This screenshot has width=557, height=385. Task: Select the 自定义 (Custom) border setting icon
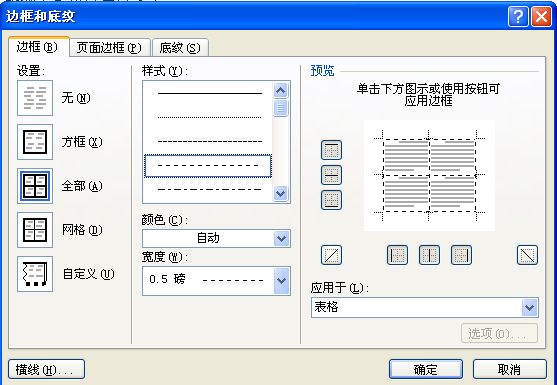[x=35, y=274]
